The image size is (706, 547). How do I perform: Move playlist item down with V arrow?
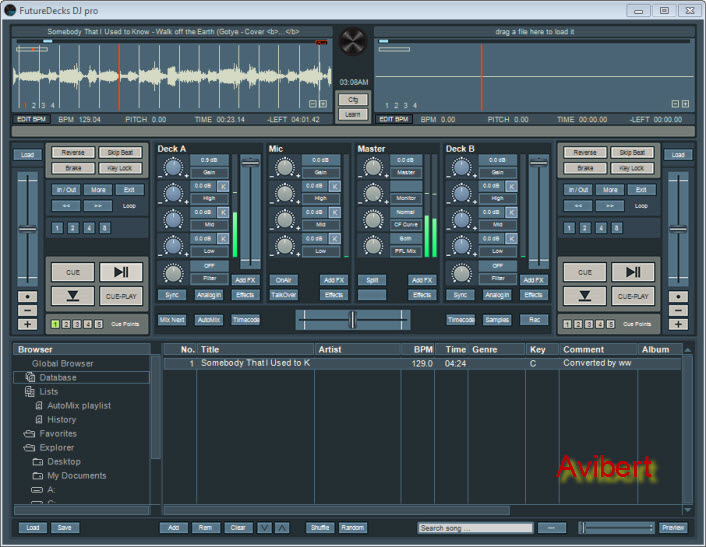coord(264,528)
